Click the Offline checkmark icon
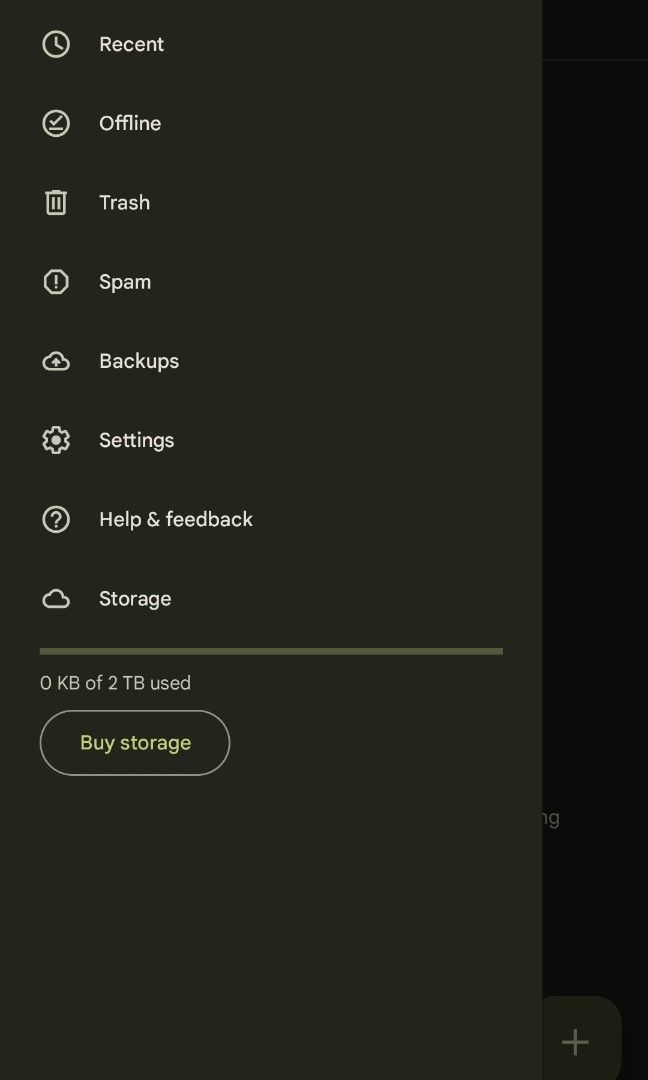The width and height of the screenshot is (648, 1080). [56, 123]
